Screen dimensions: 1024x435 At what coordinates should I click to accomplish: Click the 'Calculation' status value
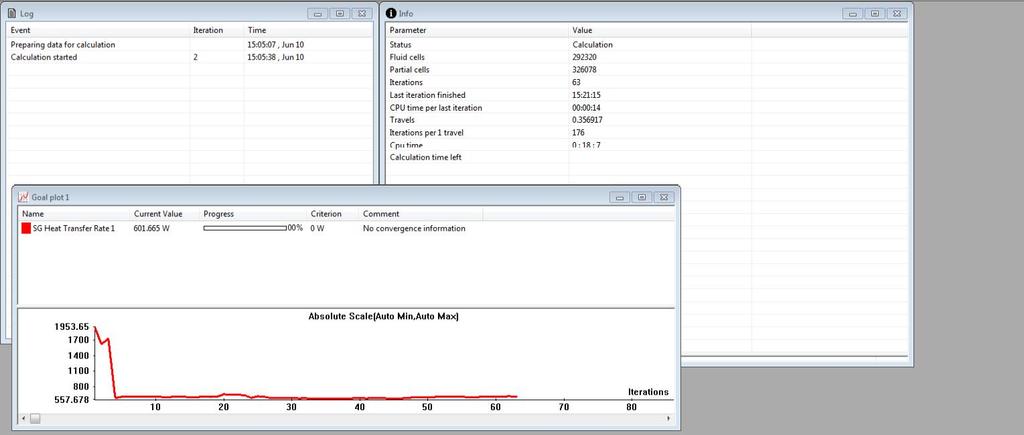[592, 44]
